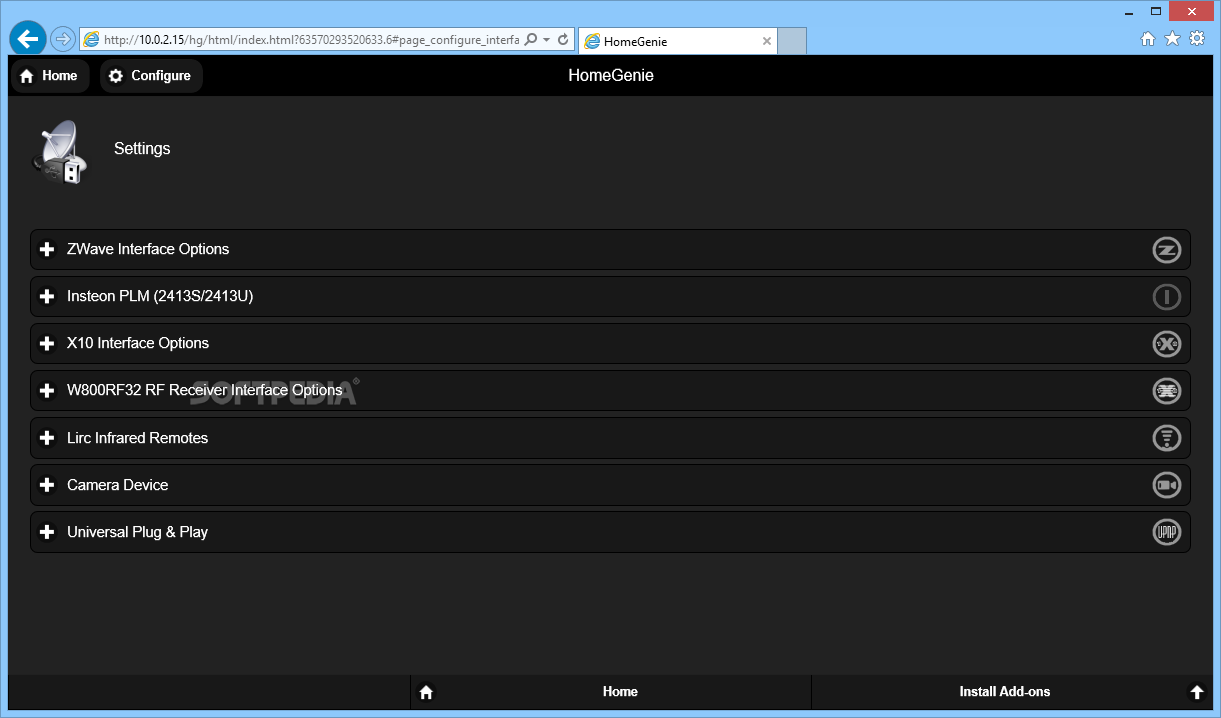The height and width of the screenshot is (718, 1221).
Task: Click the Lirc infrared remotes icon
Action: coord(1166,438)
